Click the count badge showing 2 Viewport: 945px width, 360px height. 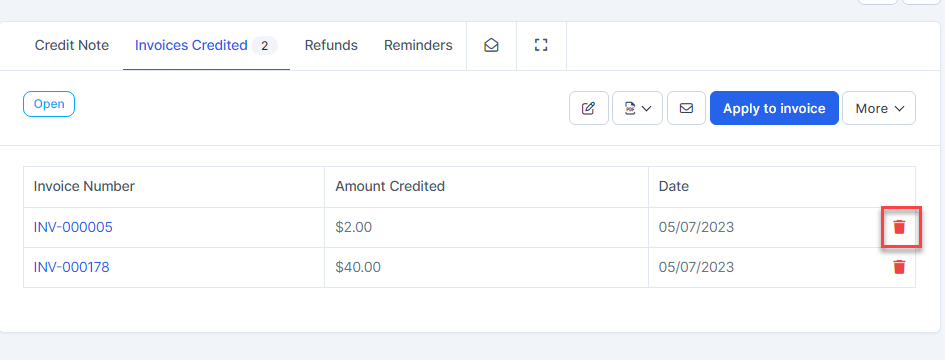(x=264, y=46)
